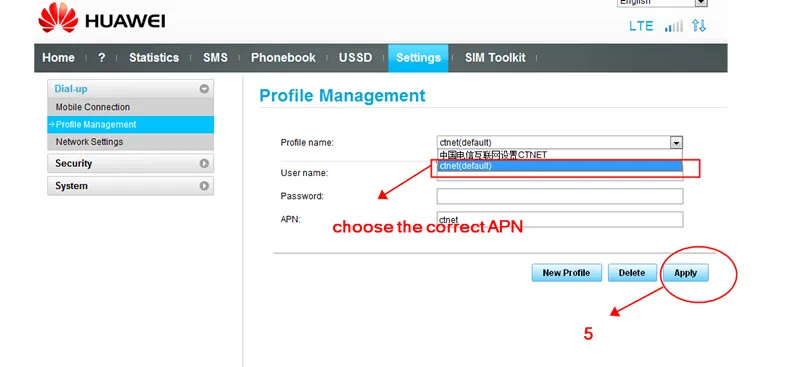Open the language selector dropdown
This screenshot has height=367, width=800.
point(662,3)
